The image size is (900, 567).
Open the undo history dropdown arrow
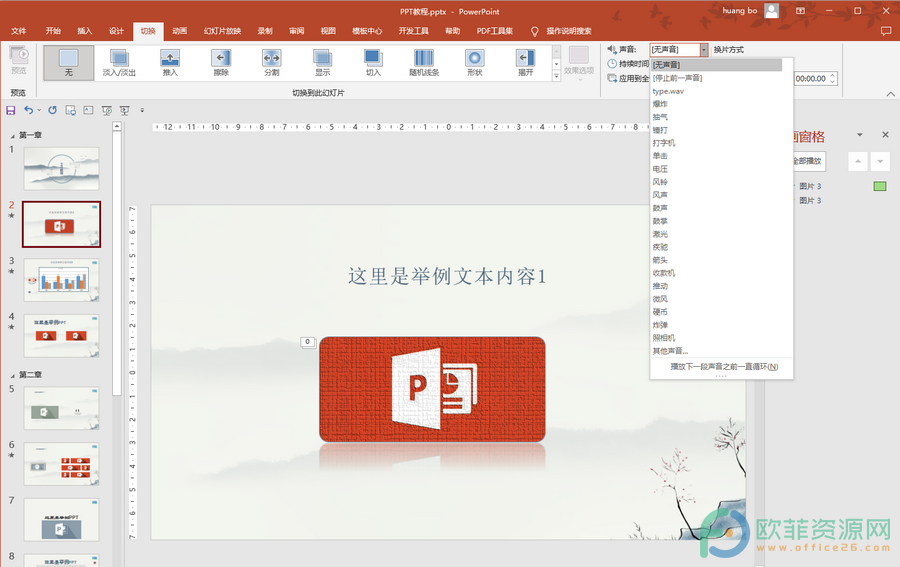39,110
